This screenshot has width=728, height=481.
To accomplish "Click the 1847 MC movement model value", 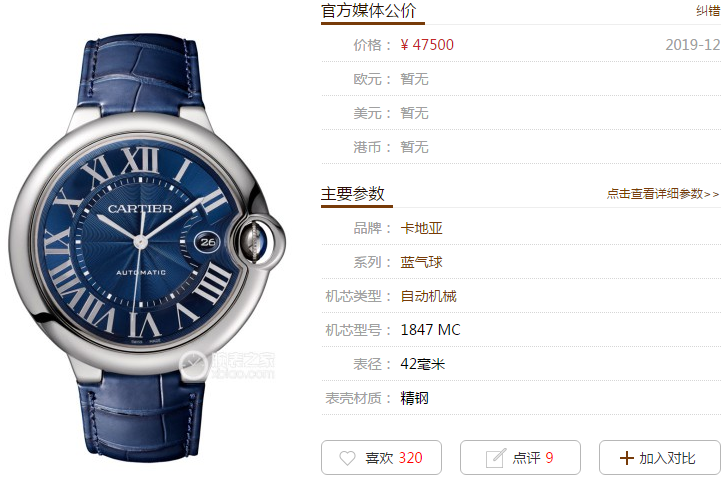I will [430, 330].
